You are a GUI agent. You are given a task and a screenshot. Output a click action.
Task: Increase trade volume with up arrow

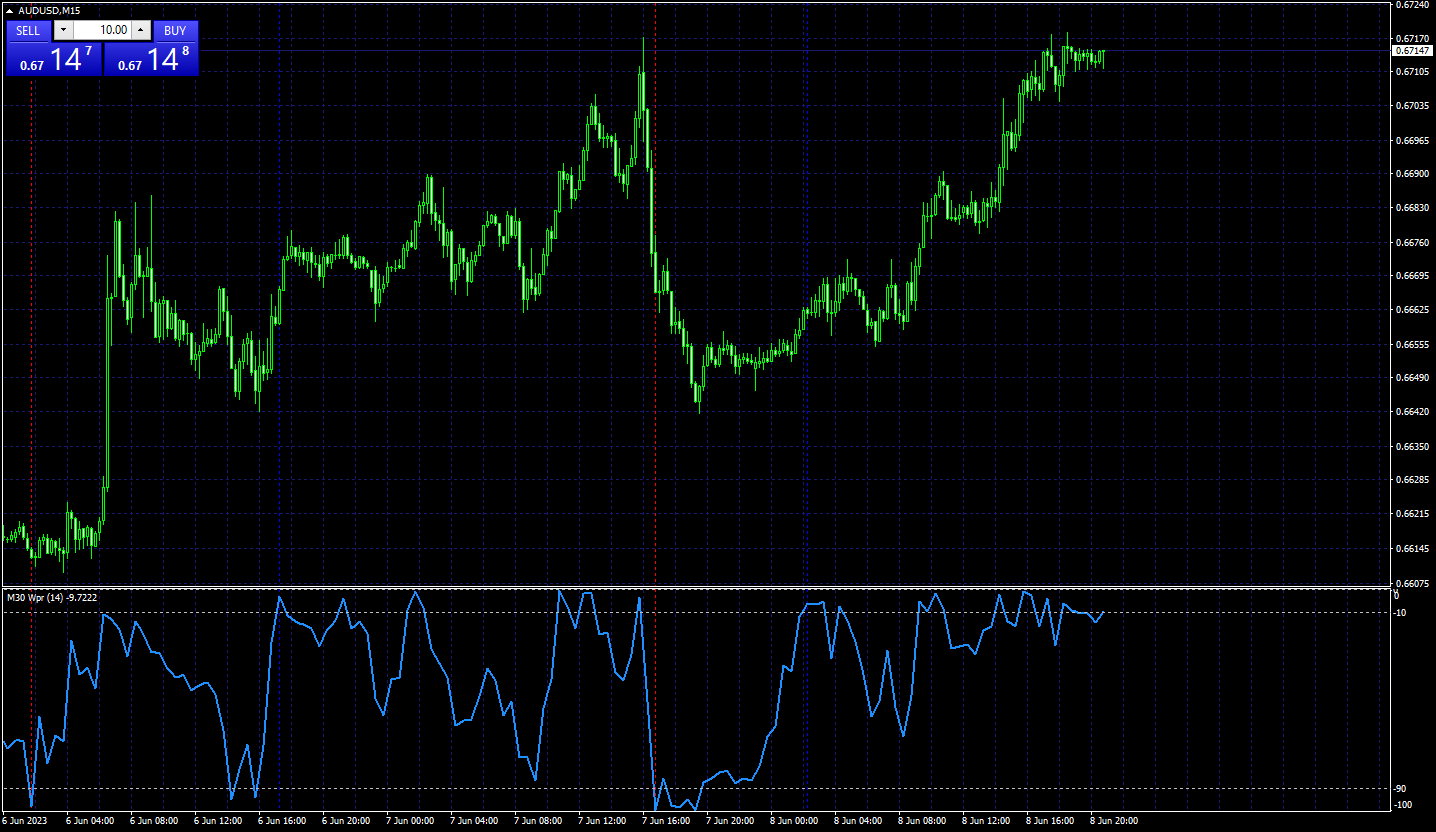141,31
